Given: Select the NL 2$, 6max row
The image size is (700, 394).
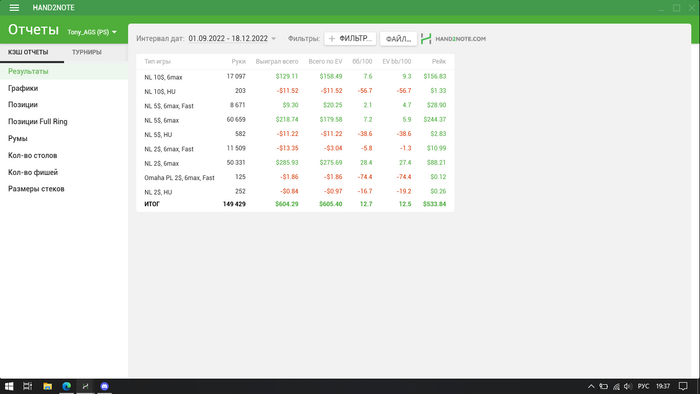Looking at the screenshot, I should (295, 163).
